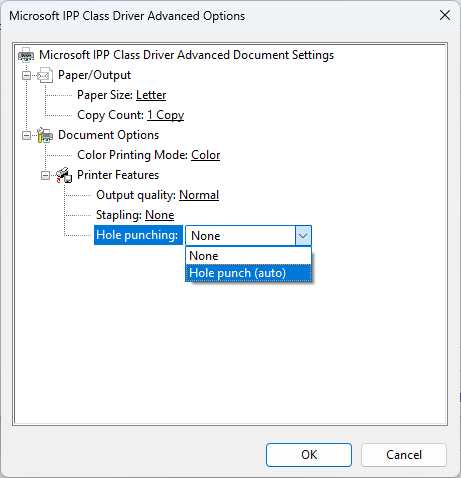The image size is (461, 478).
Task: Click the printer icon beside Advanced Document Settings
Action: pos(26,55)
